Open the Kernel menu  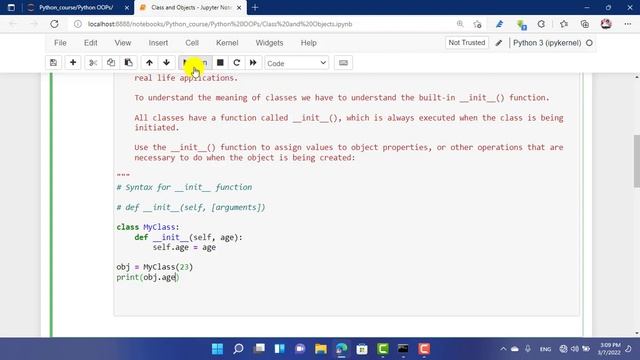pos(227,43)
